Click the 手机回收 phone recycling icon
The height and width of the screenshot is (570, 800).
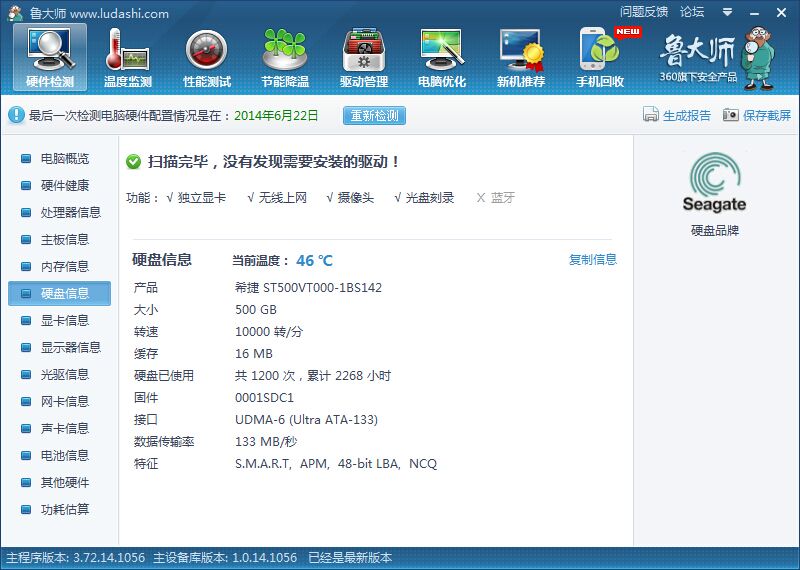[x=600, y=57]
